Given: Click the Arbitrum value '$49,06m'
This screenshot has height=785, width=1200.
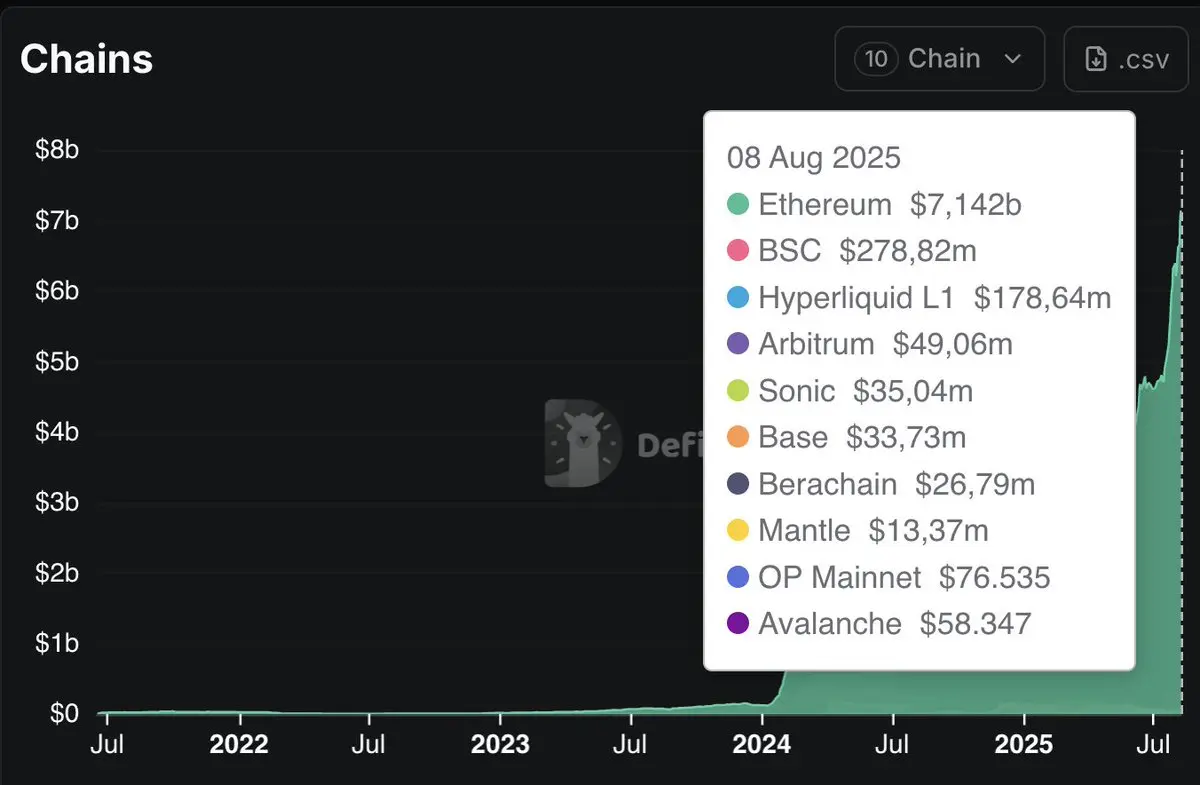Looking at the screenshot, I should pos(953,344).
